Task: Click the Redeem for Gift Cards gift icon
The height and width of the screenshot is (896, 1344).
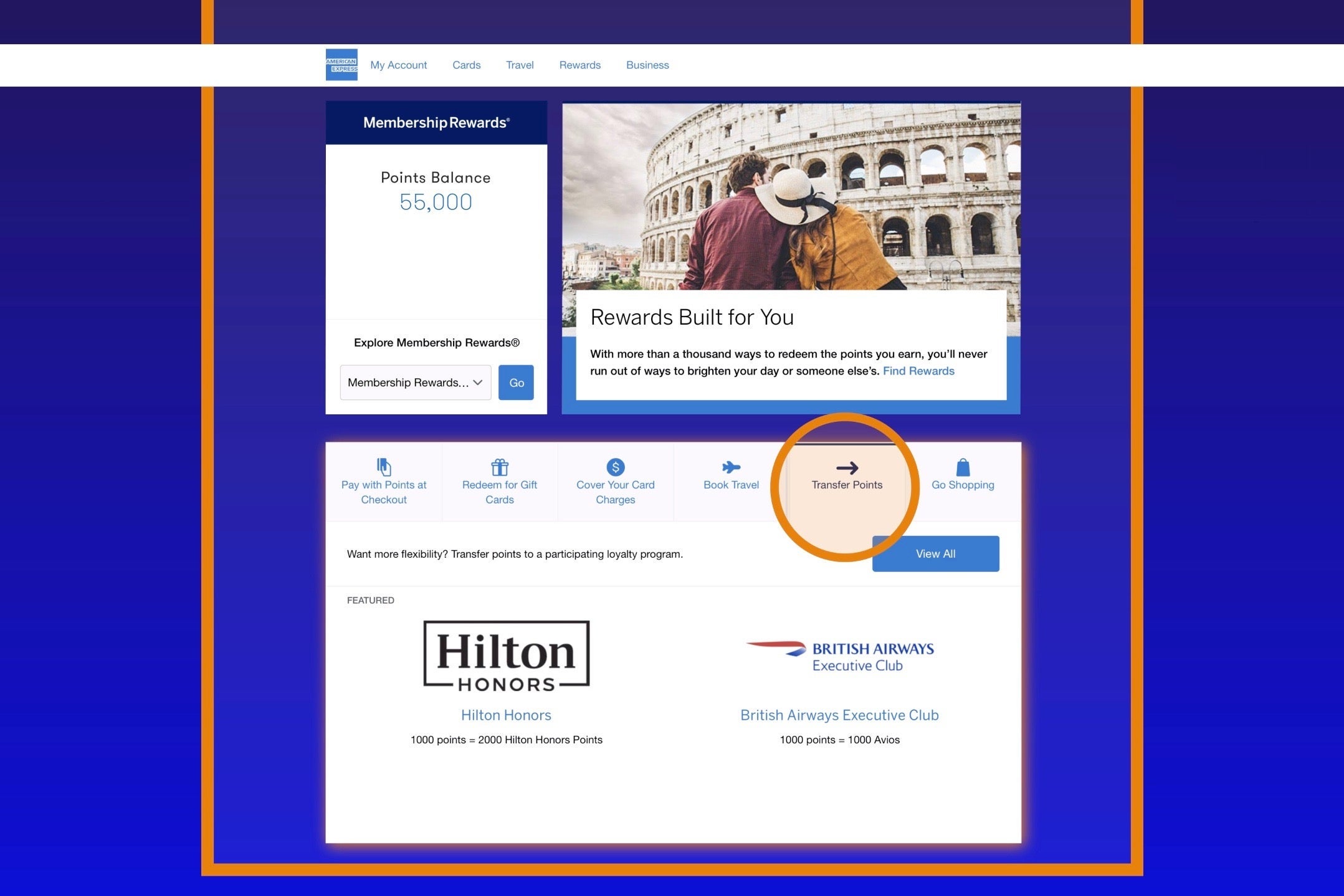Action: tap(500, 467)
